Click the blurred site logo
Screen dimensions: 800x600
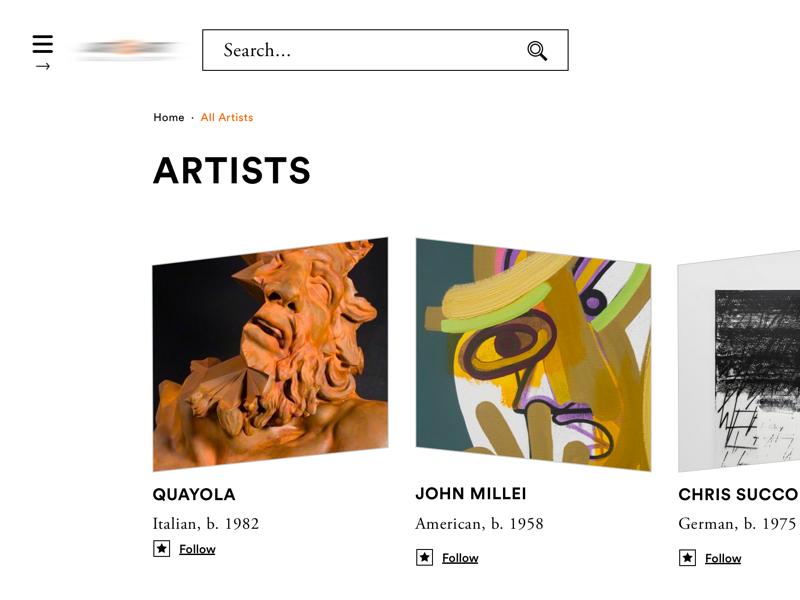coord(127,49)
